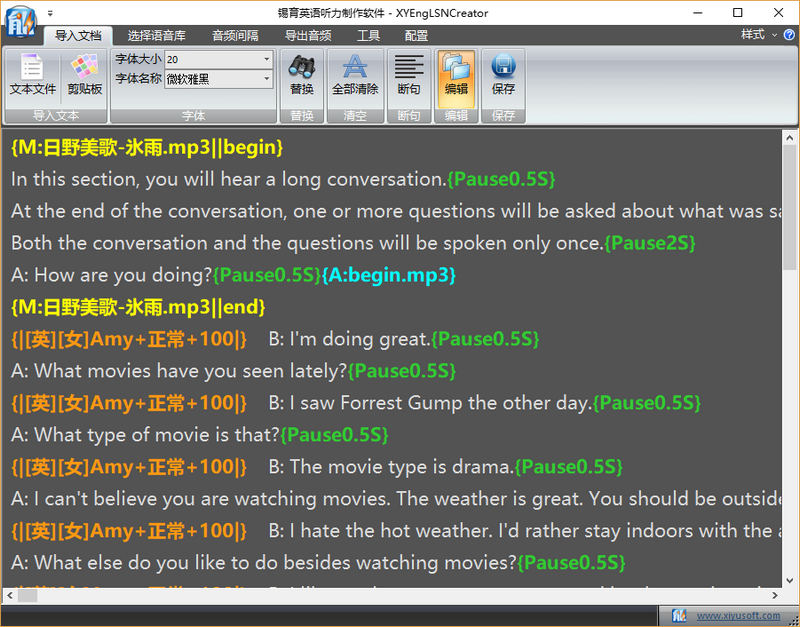Expand the 字体大小 font size dropdown
This screenshot has width=800, height=627.
pos(266,59)
